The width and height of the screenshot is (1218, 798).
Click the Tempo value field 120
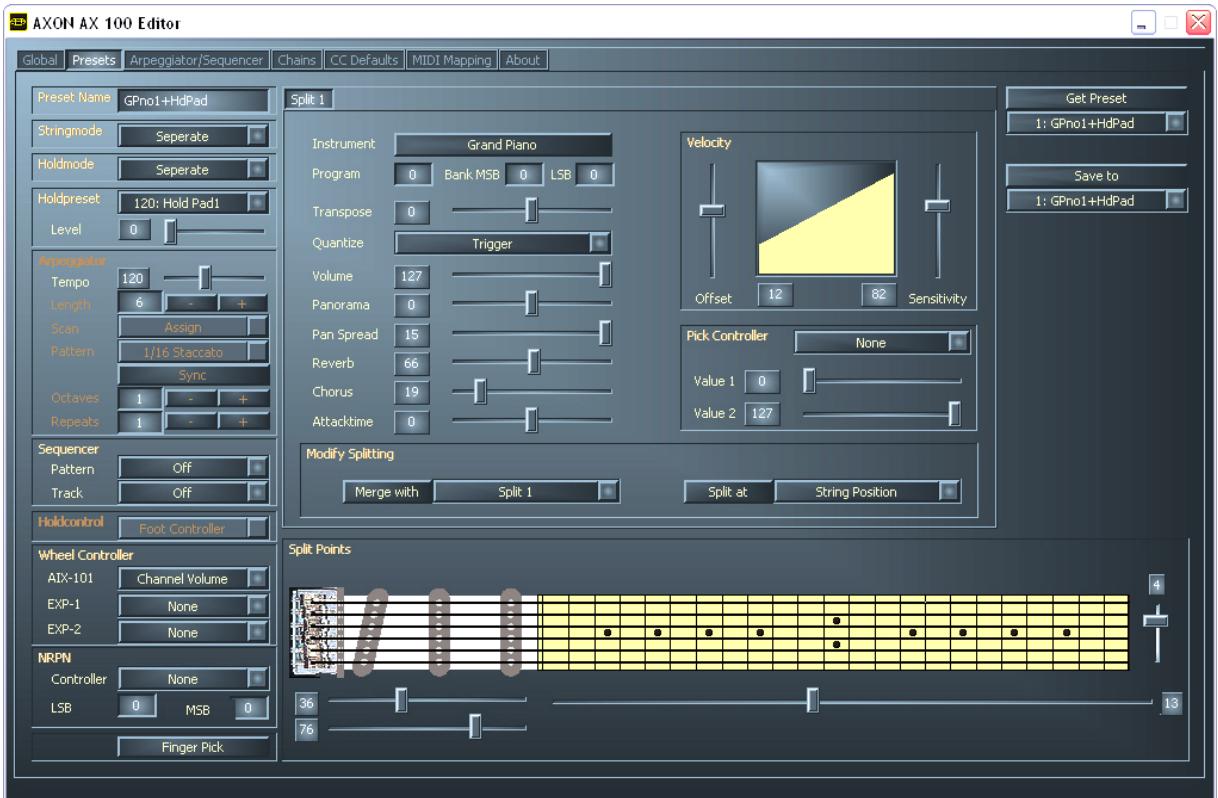click(x=132, y=278)
